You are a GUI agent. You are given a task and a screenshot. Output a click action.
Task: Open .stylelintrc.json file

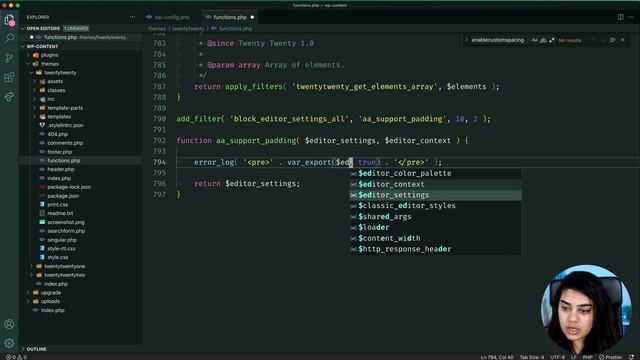65,125
